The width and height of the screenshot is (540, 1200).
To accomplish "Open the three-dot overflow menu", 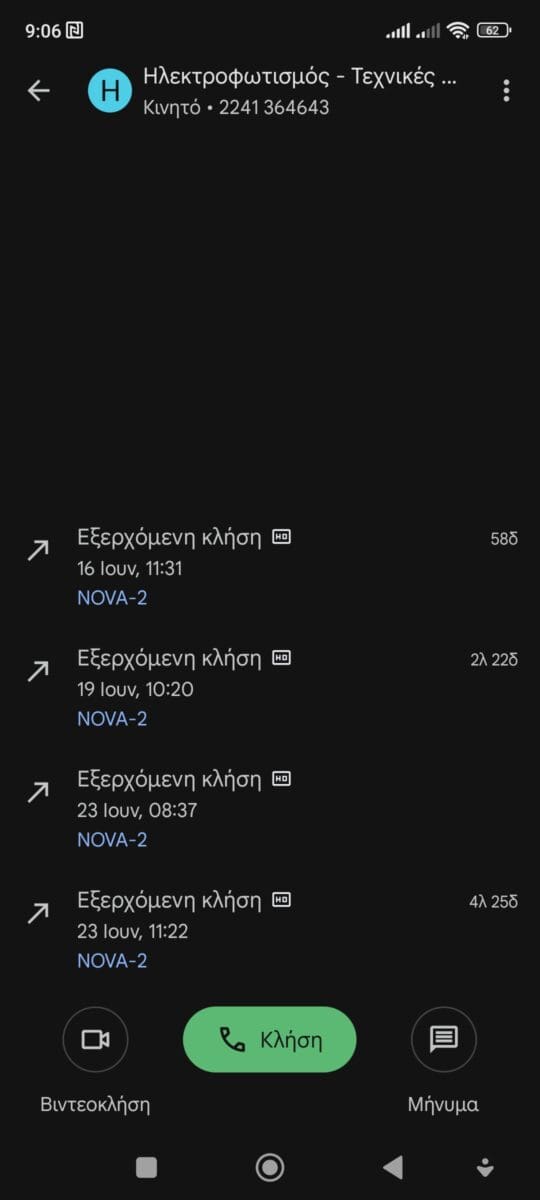I will tap(506, 91).
